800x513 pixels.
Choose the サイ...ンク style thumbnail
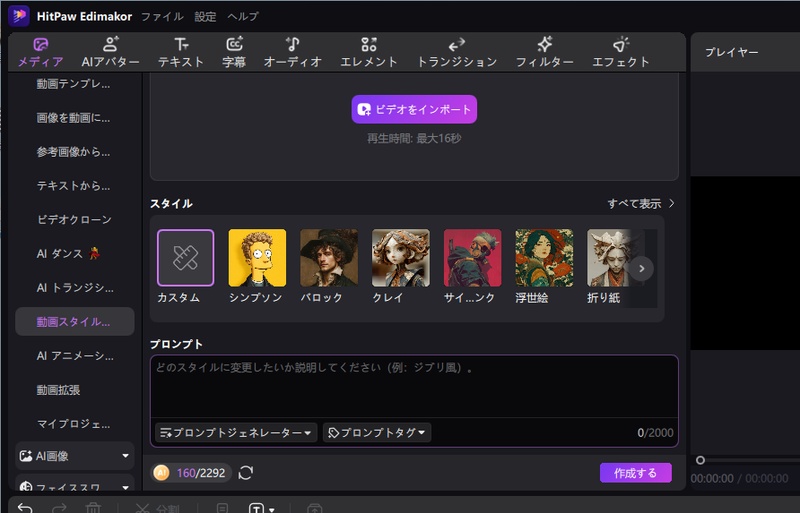[x=472, y=258]
